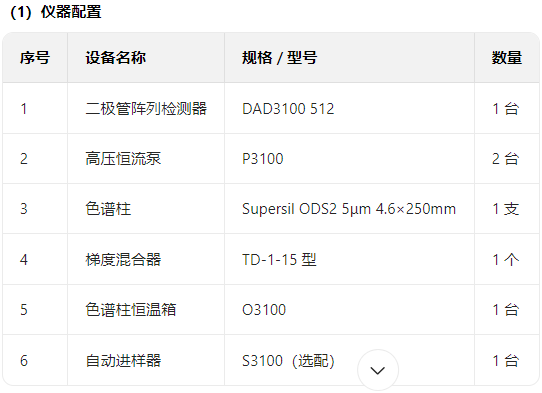Click the P3100 model cell
Viewport: 542px width, 393px height.
click(x=349, y=159)
